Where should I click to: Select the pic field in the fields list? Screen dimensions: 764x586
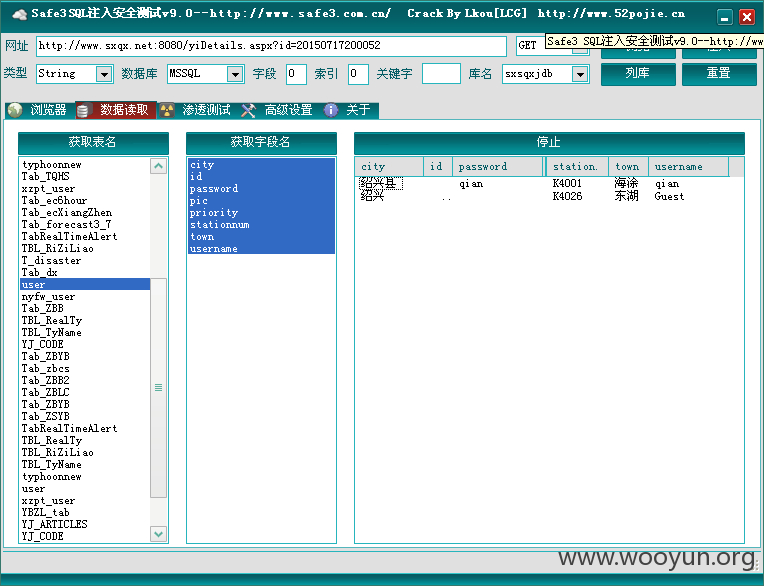point(261,201)
